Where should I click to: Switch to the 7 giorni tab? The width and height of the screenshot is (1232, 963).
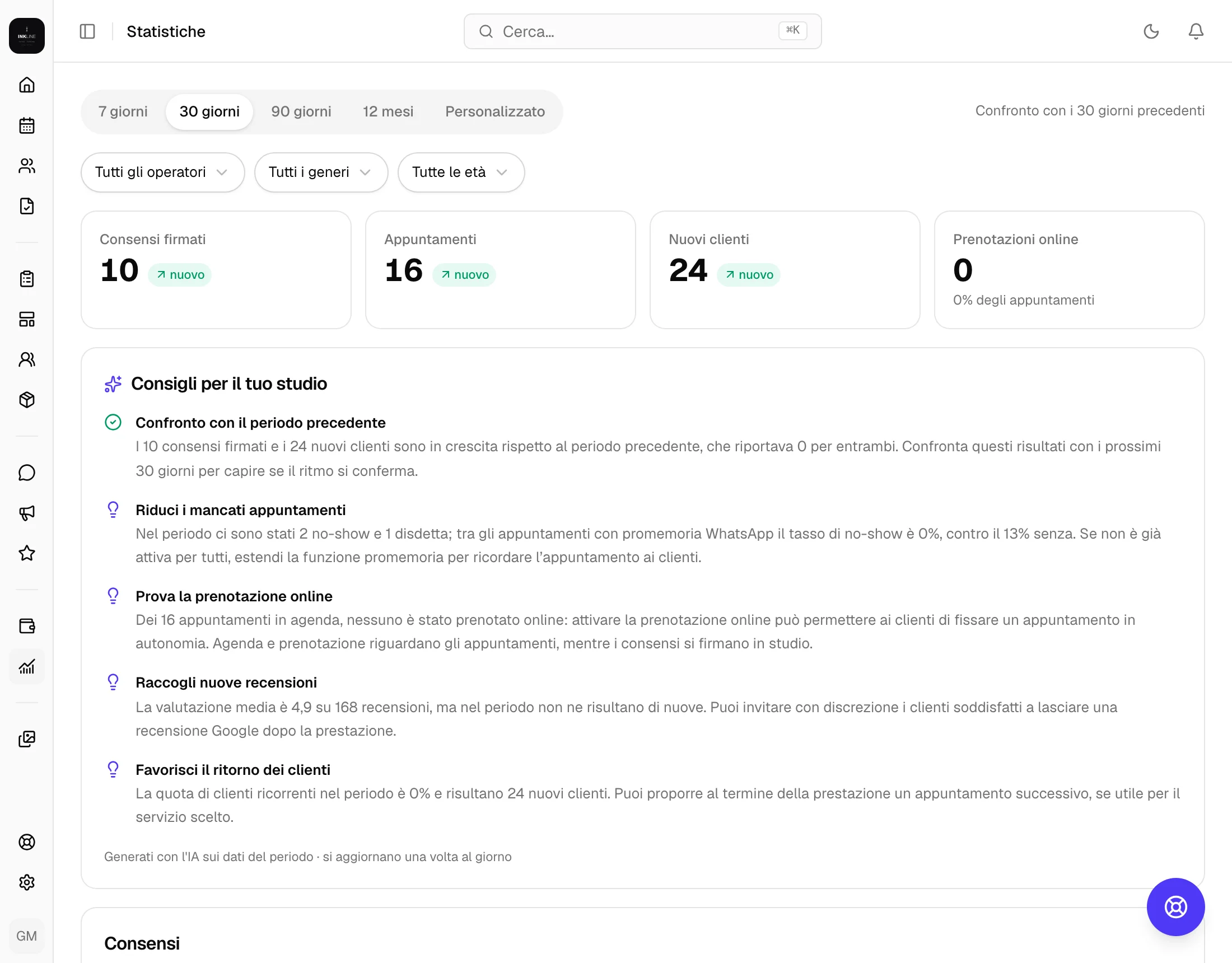123,112
